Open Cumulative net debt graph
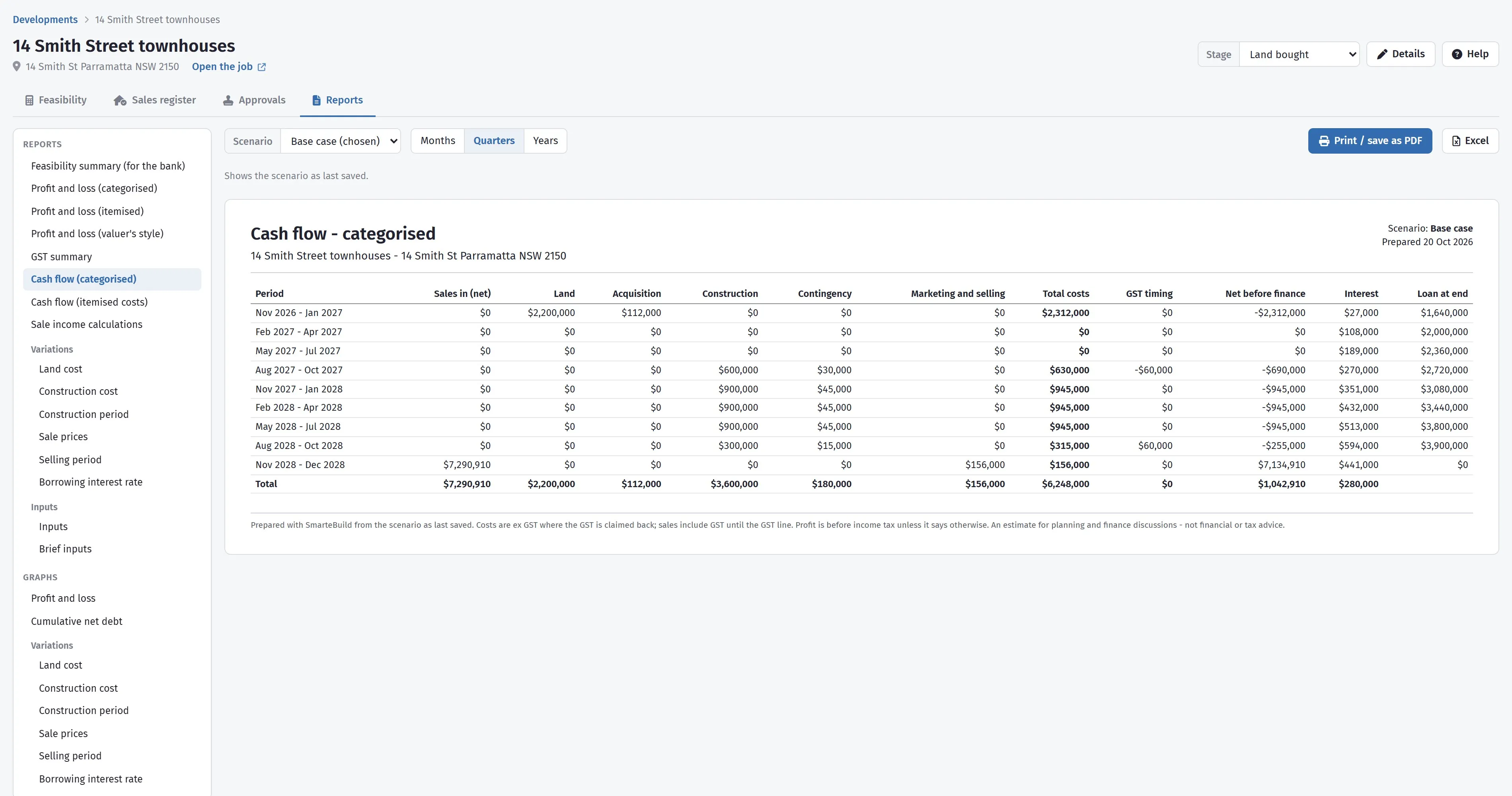 (x=112, y=621)
